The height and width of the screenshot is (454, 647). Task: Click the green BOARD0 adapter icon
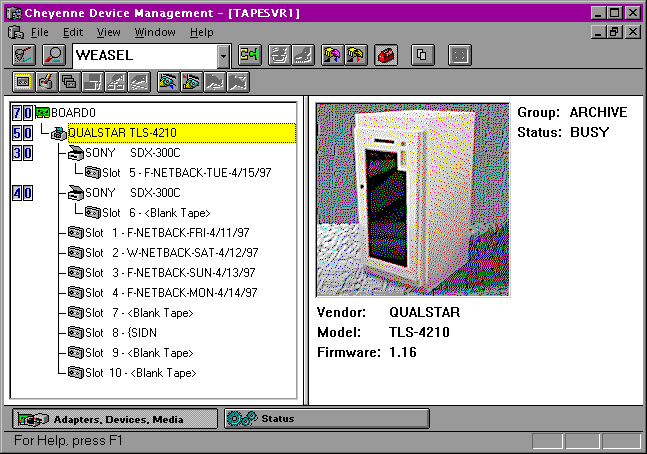43,113
